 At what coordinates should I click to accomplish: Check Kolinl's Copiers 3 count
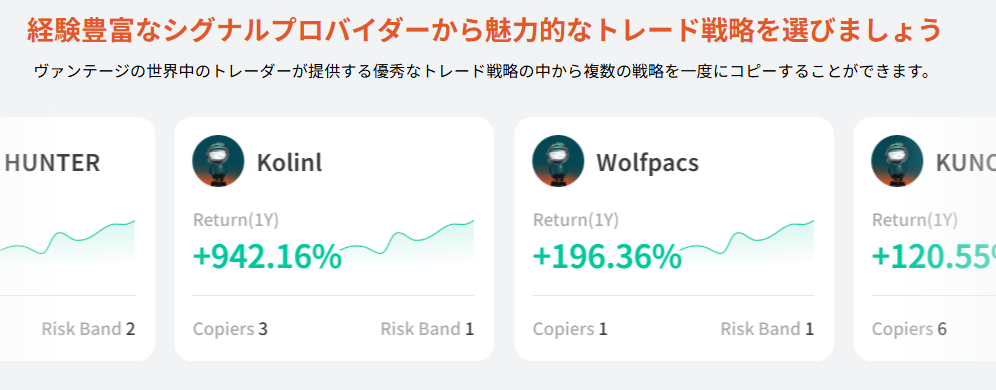click(230, 329)
